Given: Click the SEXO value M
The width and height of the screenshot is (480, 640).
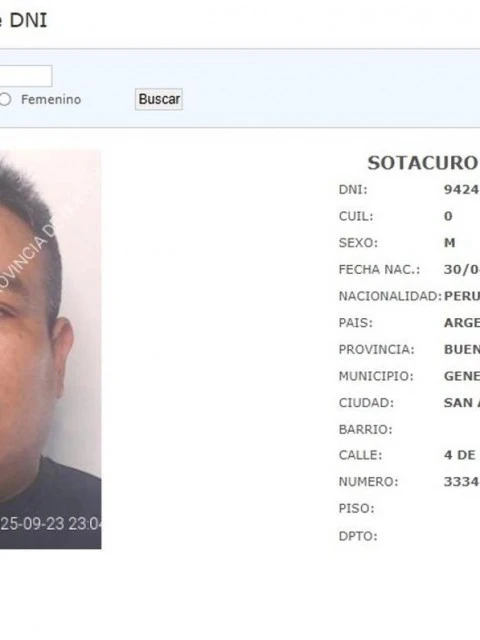Looking at the screenshot, I should 449,243.
